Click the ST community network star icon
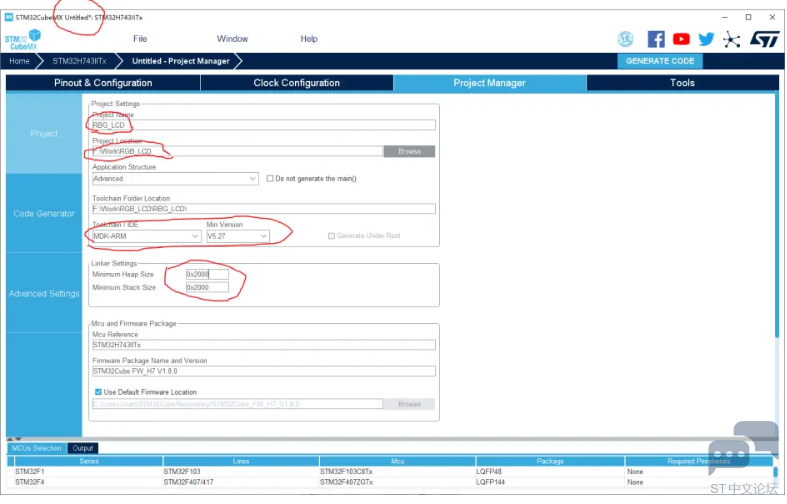Viewport: 787px width, 504px height. pyautogui.click(x=732, y=39)
